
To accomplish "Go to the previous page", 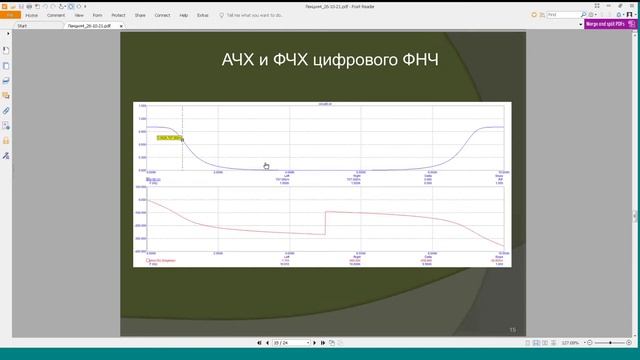I will pyautogui.click(x=267, y=343).
